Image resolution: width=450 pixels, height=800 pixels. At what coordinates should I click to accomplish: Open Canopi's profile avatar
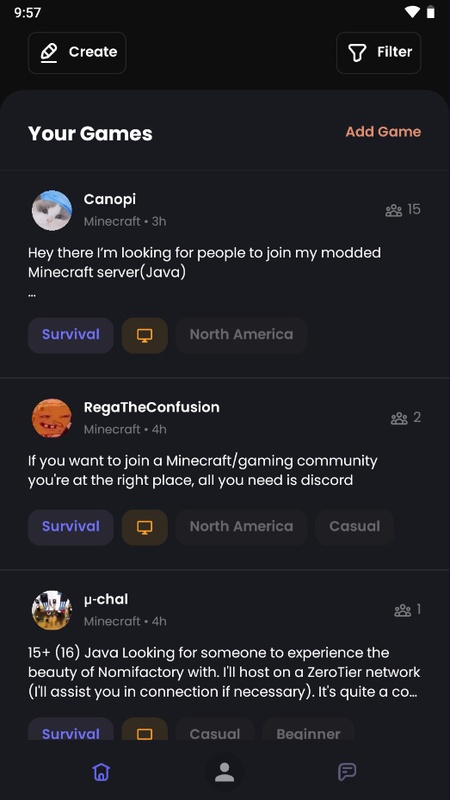(52, 210)
